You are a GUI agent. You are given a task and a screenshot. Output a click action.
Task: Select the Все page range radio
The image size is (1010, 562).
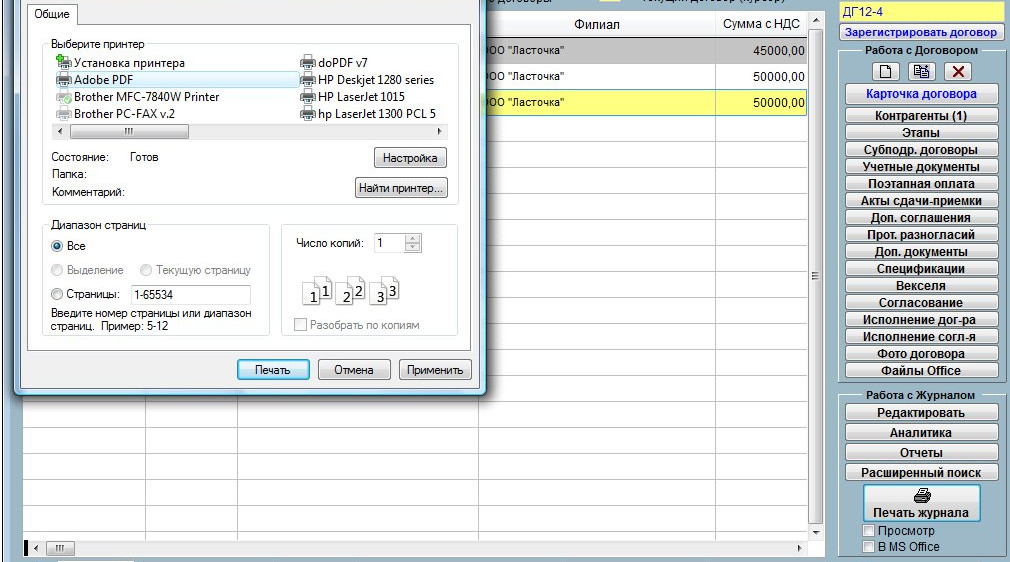[57, 246]
